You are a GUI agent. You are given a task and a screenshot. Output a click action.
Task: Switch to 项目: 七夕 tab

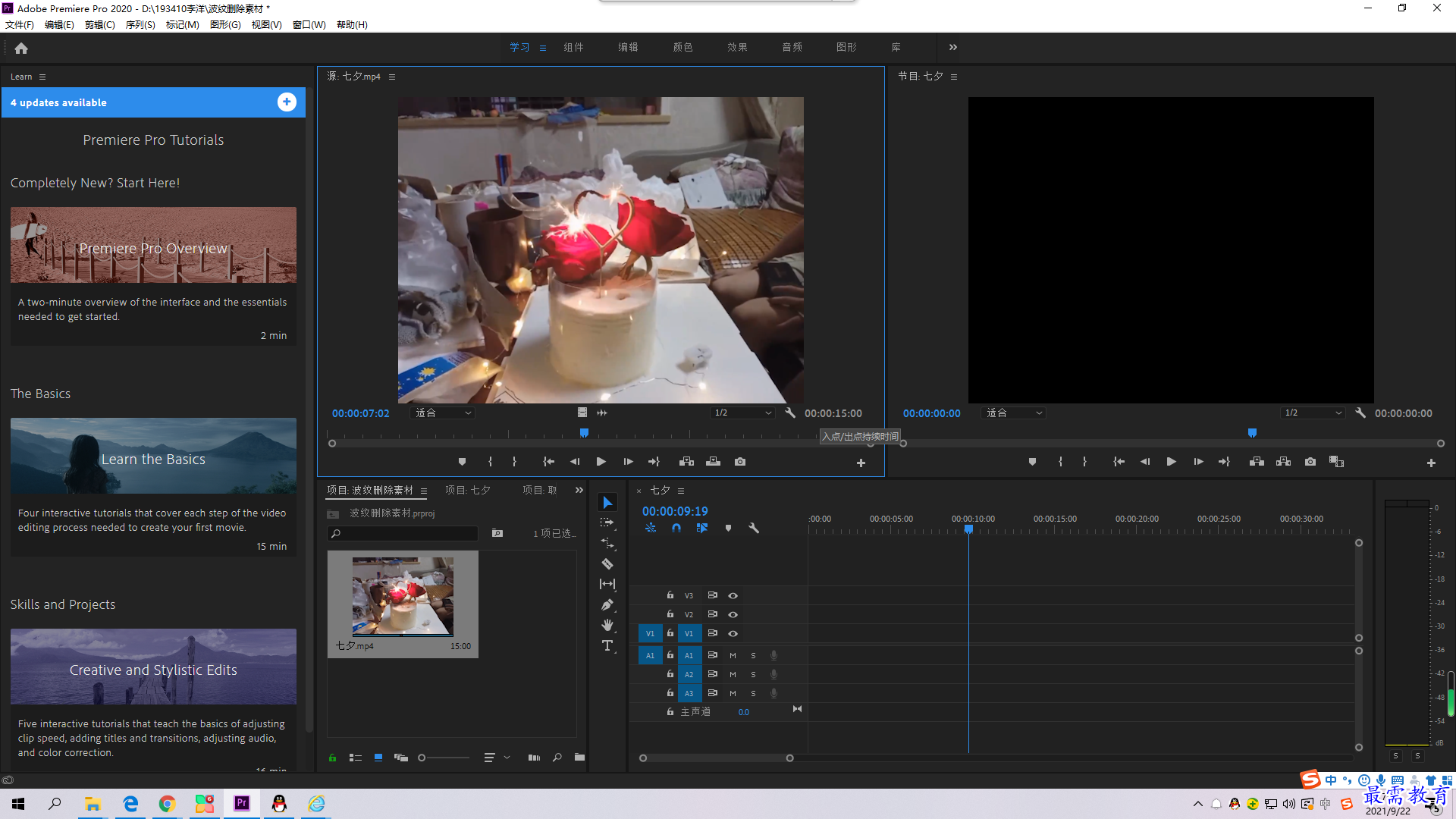pos(468,490)
